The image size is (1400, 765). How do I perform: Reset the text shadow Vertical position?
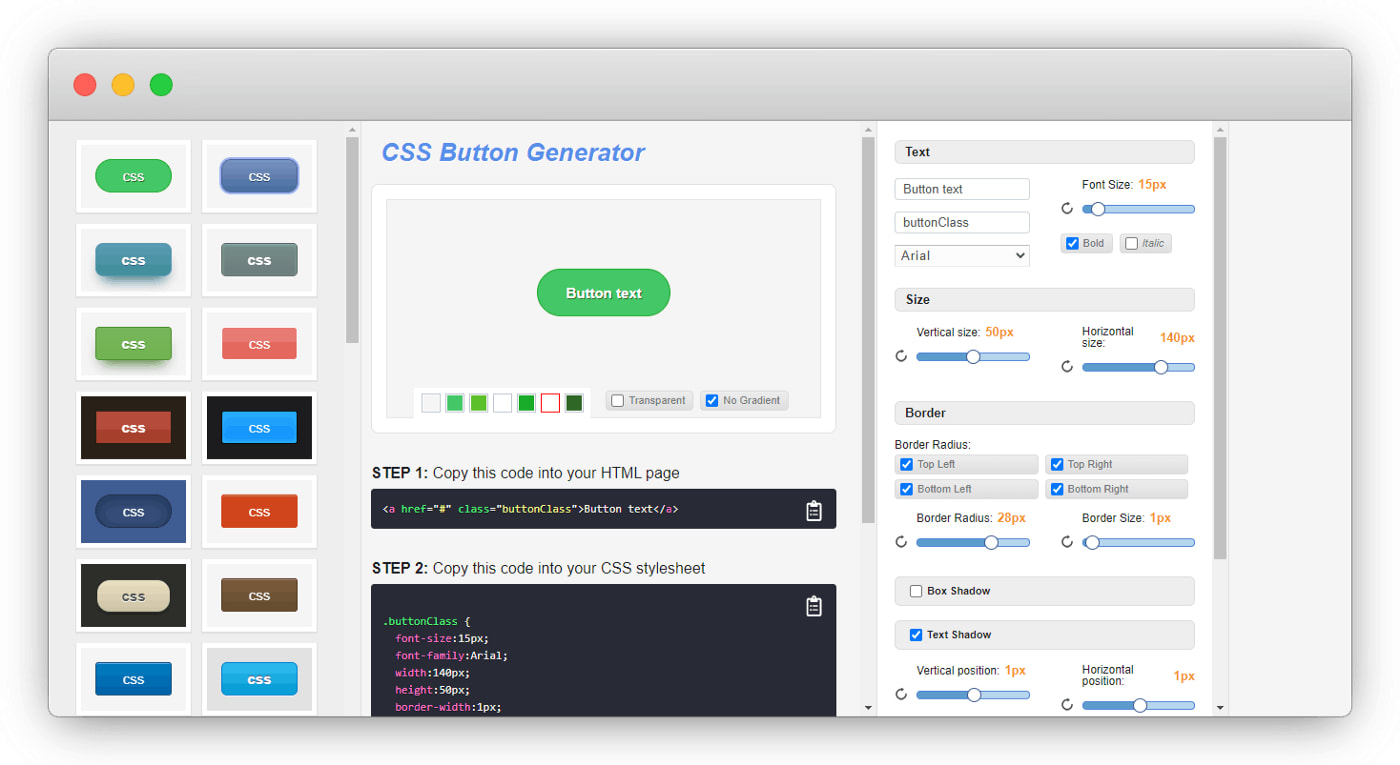coord(901,694)
